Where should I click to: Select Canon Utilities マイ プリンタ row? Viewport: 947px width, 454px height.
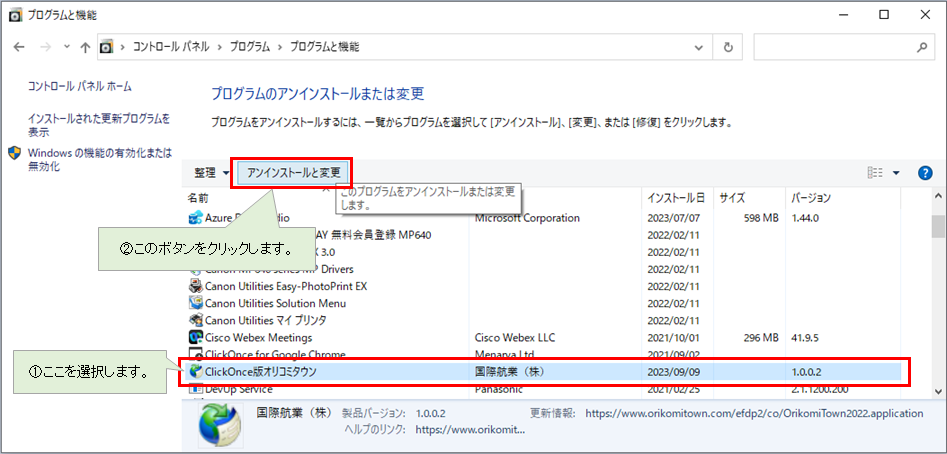pyautogui.click(x=544, y=320)
